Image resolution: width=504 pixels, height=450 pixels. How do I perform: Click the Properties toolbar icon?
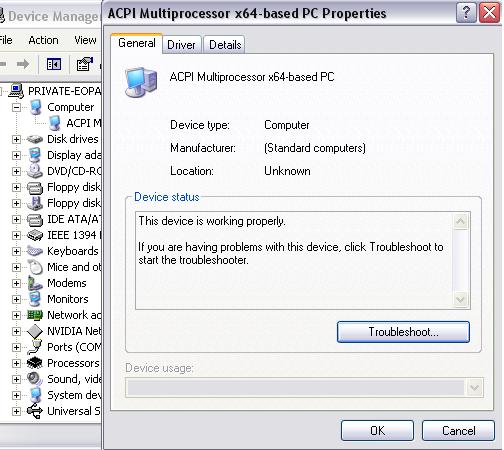coord(85,64)
